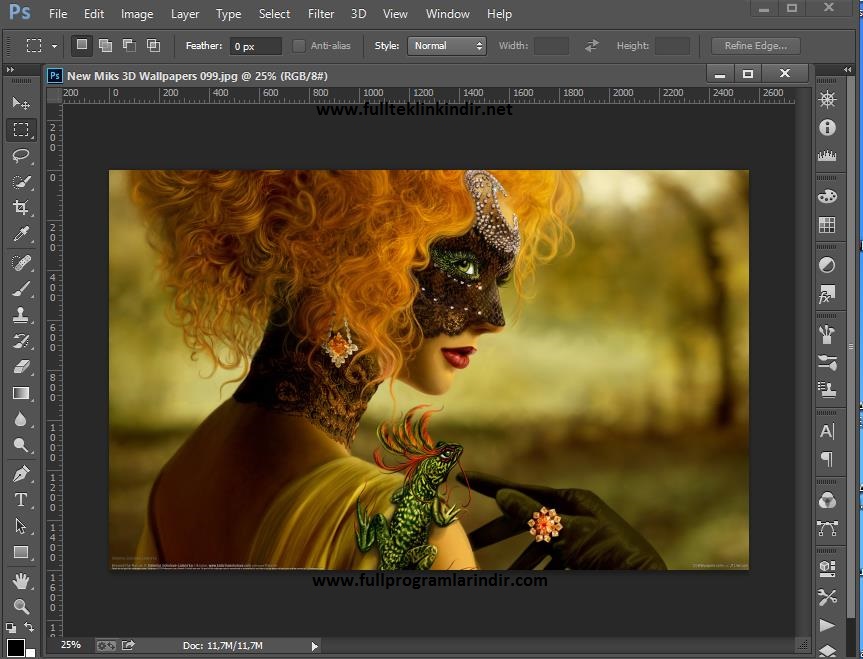Choose Subtract from selection mode

coord(129,46)
